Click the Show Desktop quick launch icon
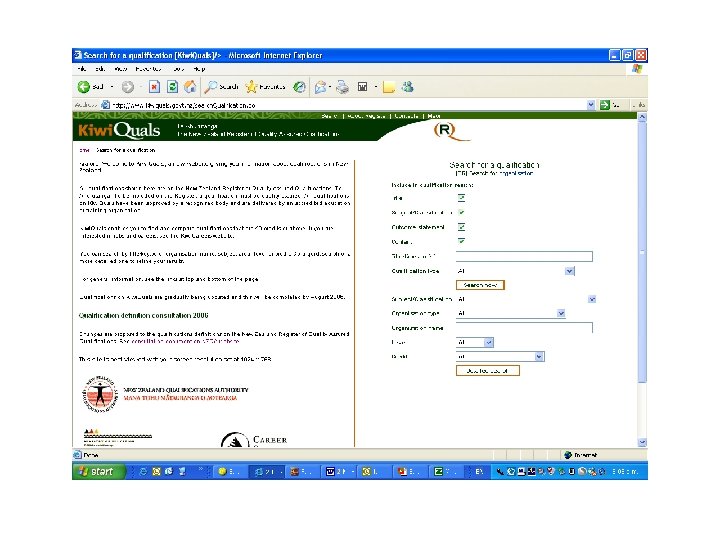The height and width of the screenshot is (540, 720). pos(182,472)
